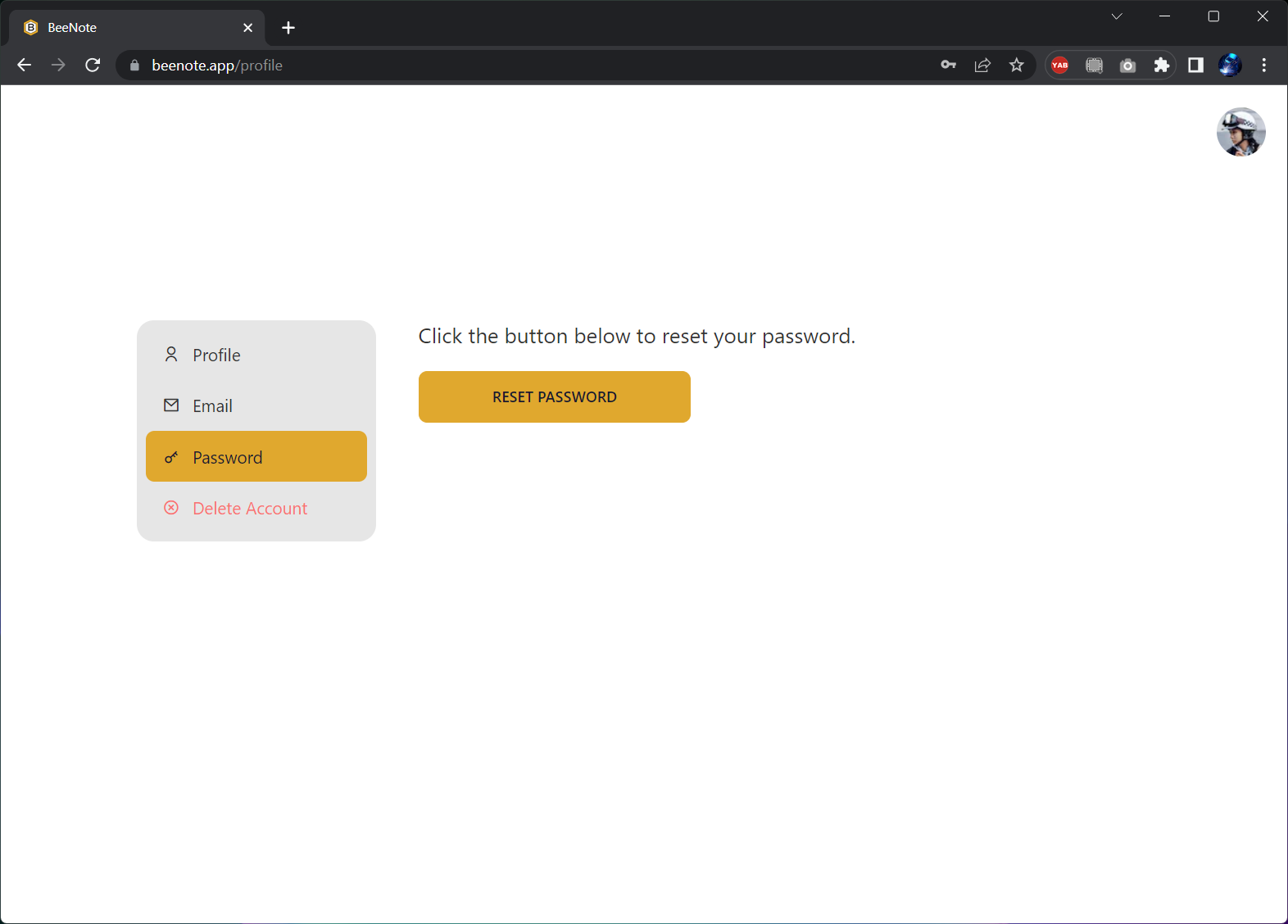Screen dimensions: 1288x924
Task: Close the BeeNote tab
Action: [x=248, y=28]
